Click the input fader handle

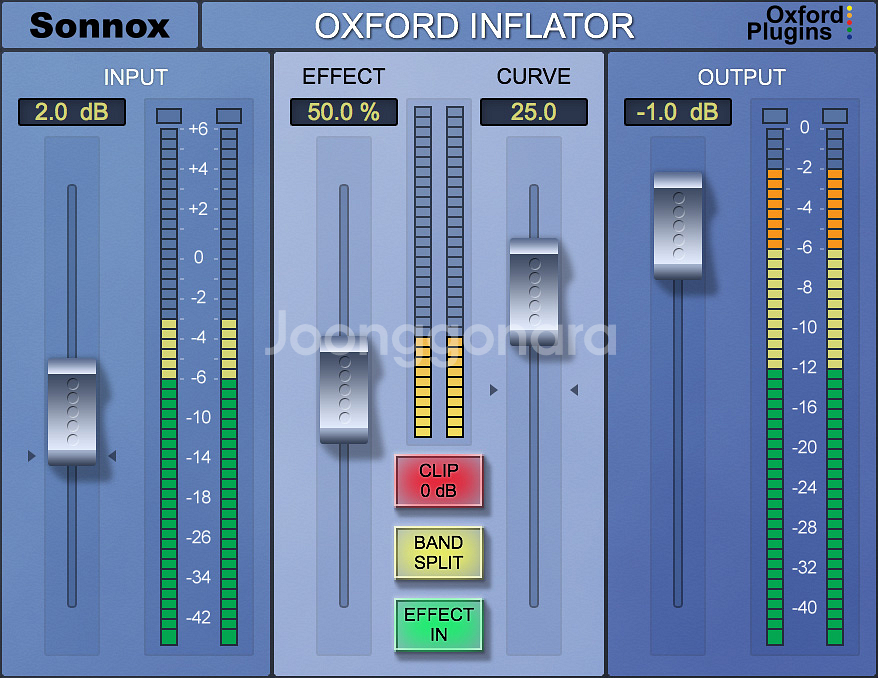pos(72,412)
